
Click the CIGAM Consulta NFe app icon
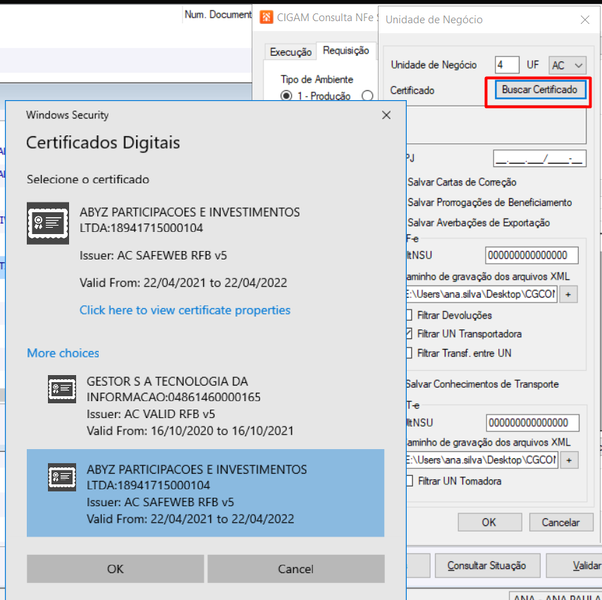click(266, 17)
